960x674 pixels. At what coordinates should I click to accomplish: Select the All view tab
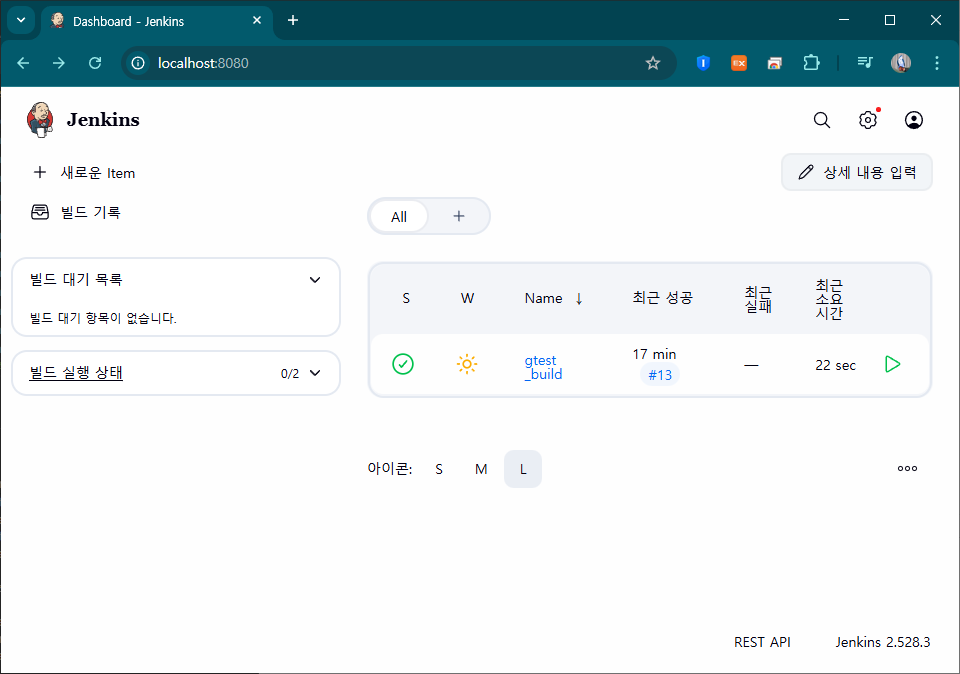tap(399, 217)
